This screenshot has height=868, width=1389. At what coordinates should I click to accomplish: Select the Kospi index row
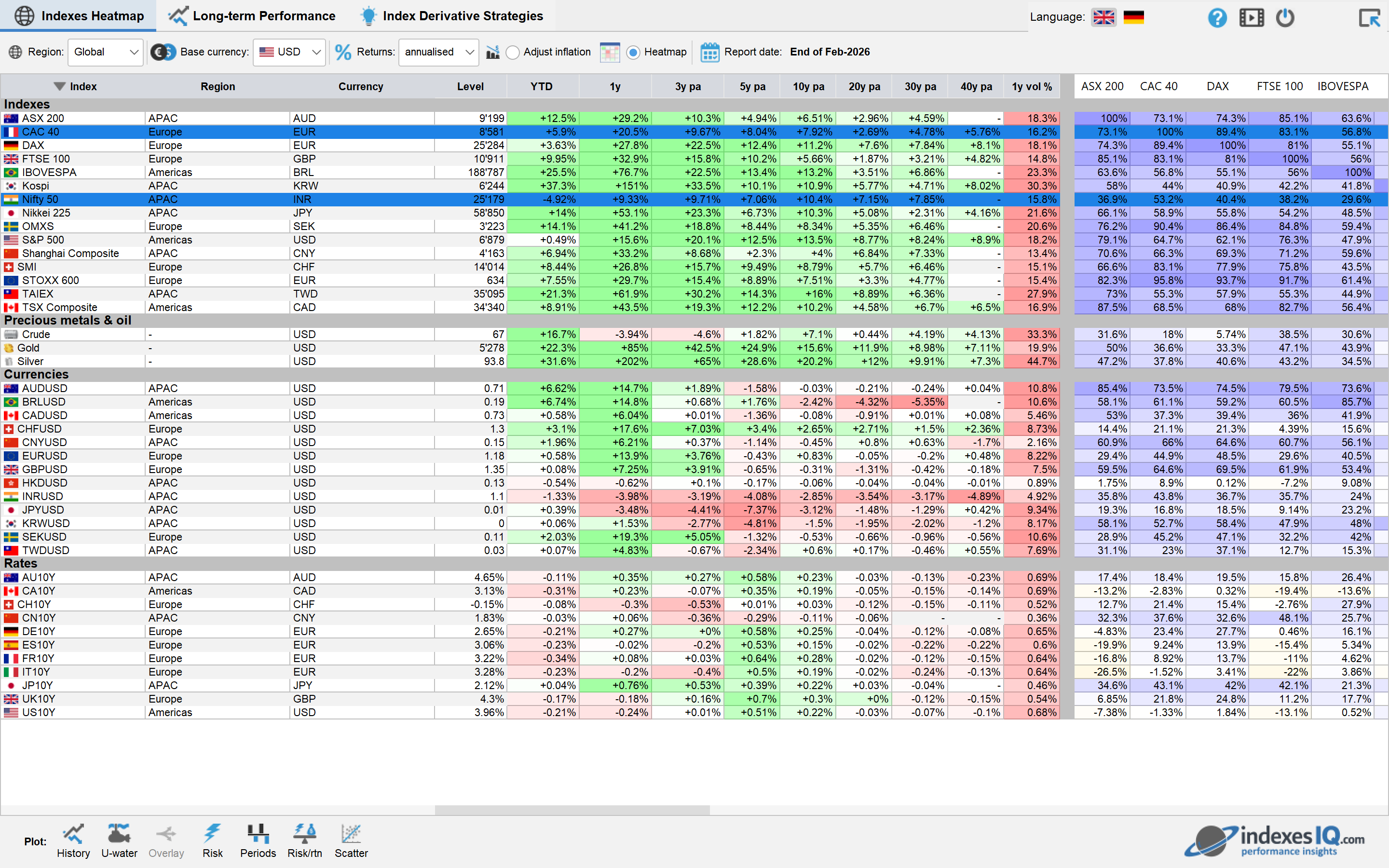(x=530, y=186)
